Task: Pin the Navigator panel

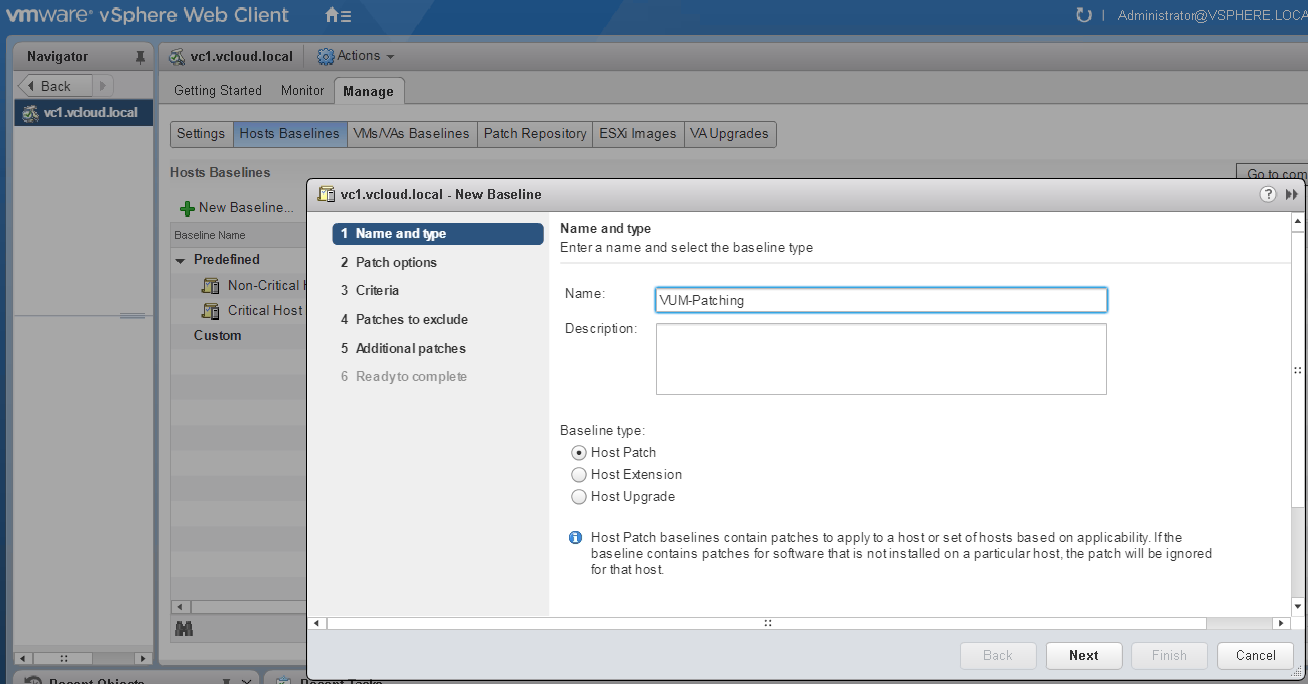Action: click(x=140, y=57)
